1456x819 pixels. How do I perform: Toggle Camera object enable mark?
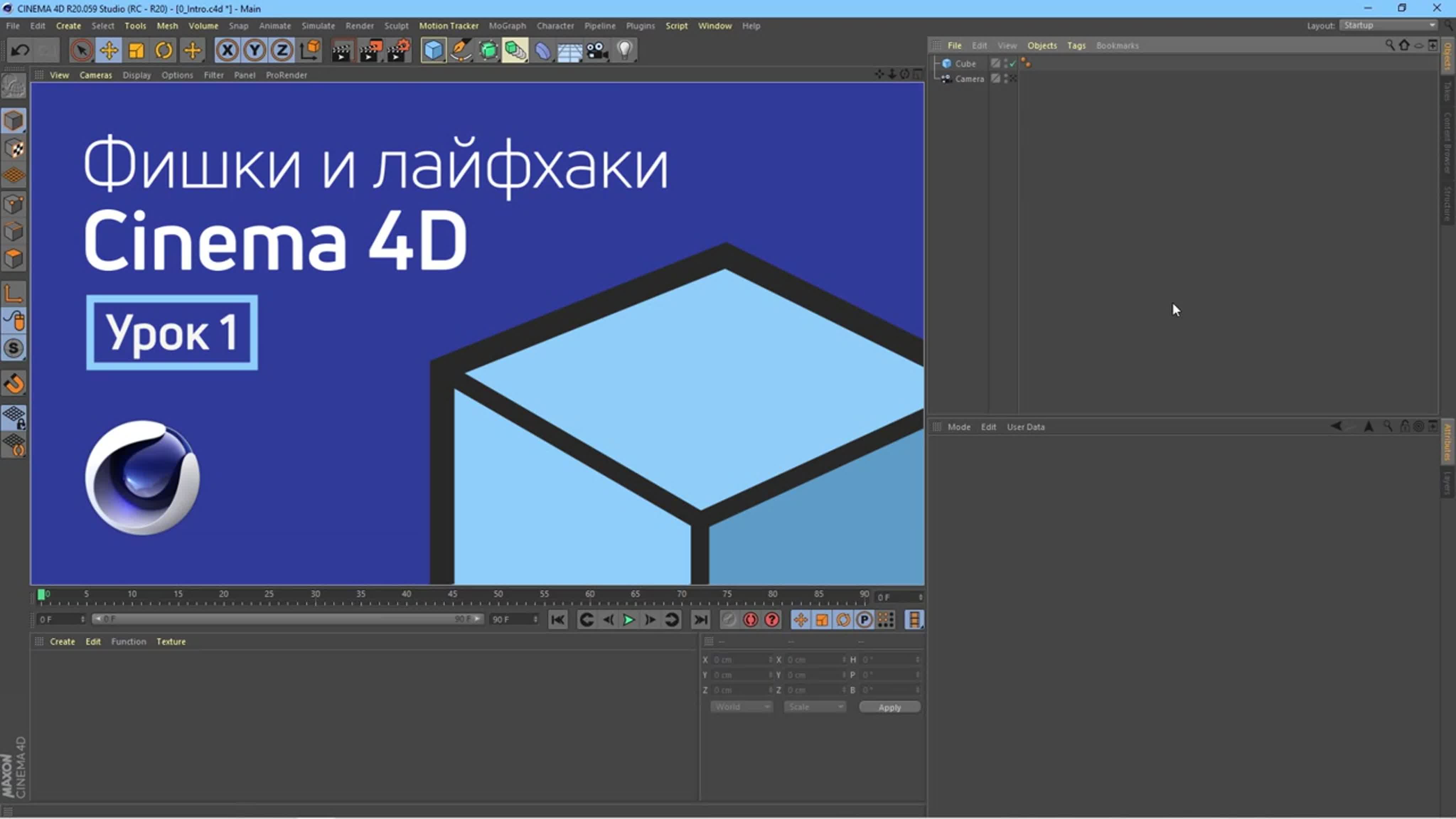click(x=1013, y=79)
